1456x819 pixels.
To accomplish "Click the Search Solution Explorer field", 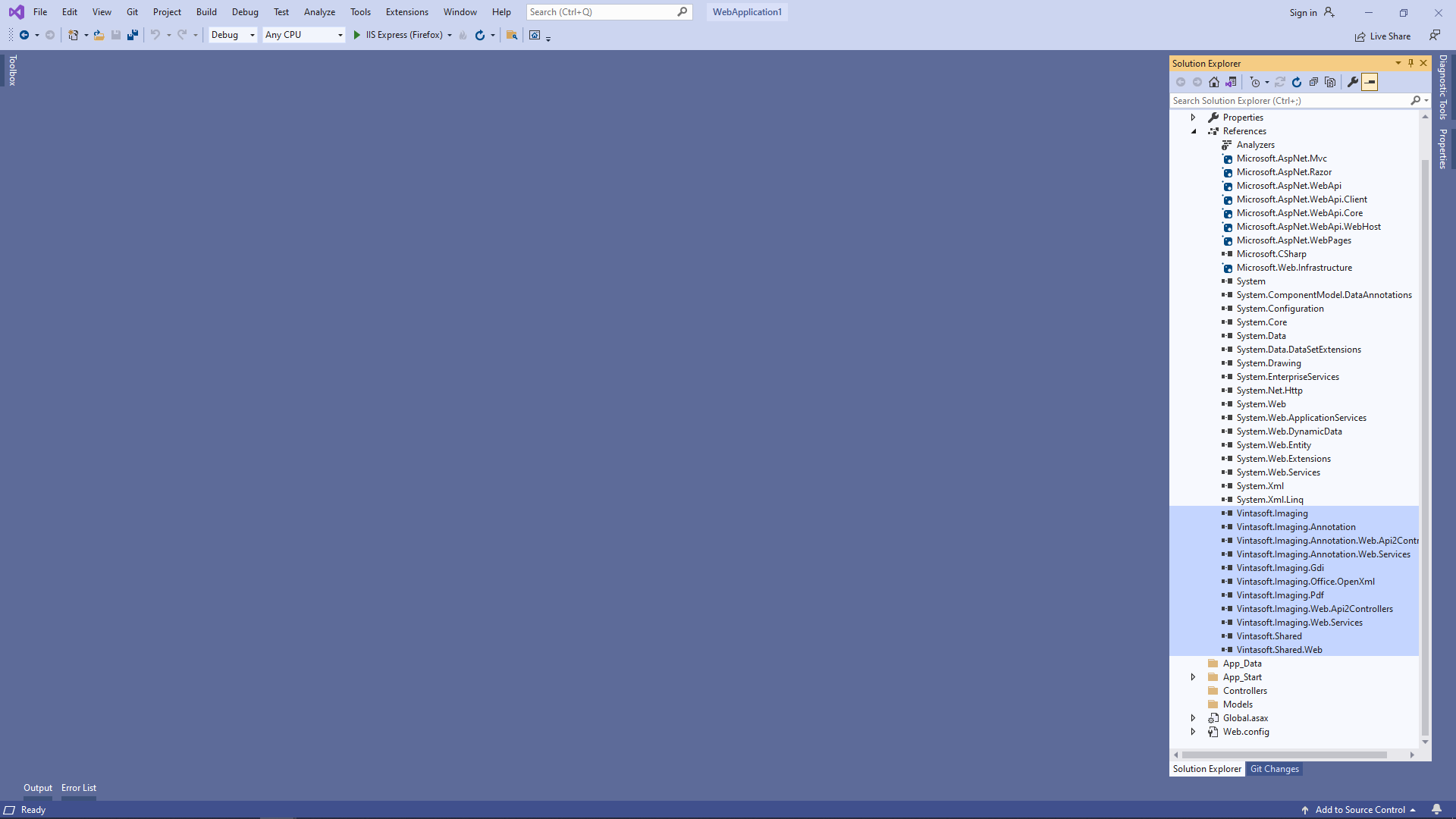I will coord(1289,100).
